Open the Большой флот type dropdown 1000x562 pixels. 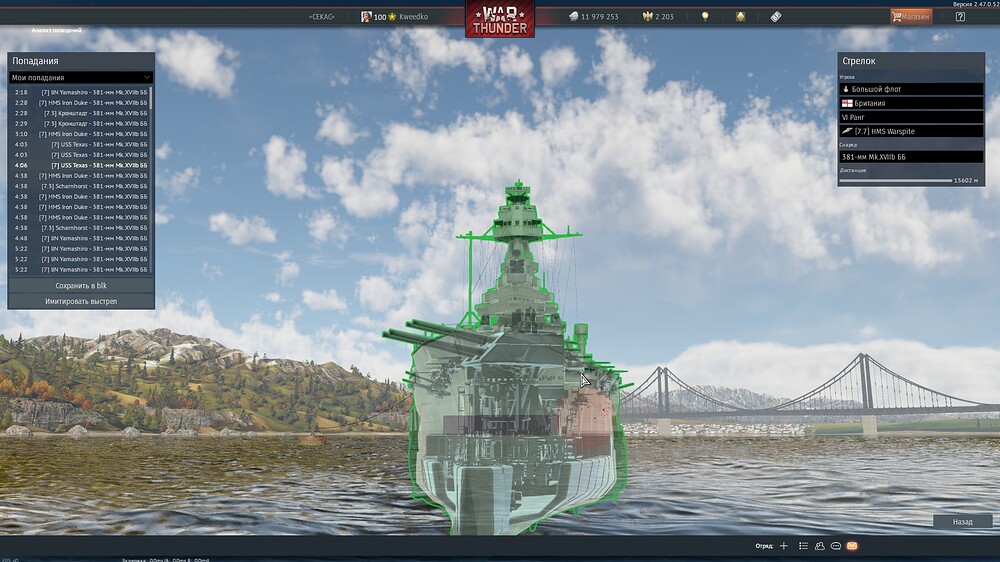pyautogui.click(x=911, y=89)
